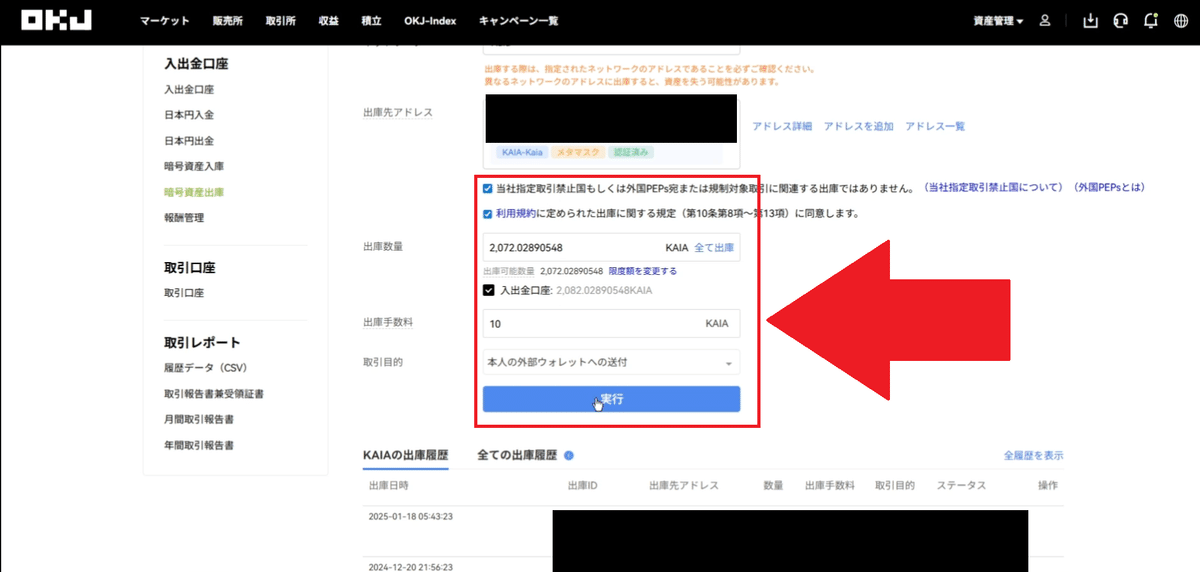Open the 販売所 menu

(227, 21)
